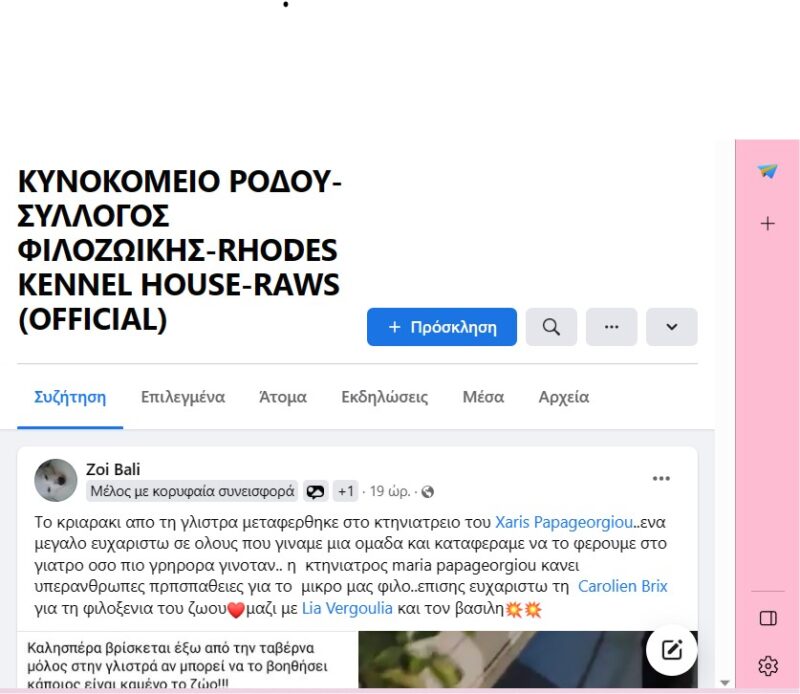Click Zoi Bali's profile picture
800x694 pixels.
(56, 480)
